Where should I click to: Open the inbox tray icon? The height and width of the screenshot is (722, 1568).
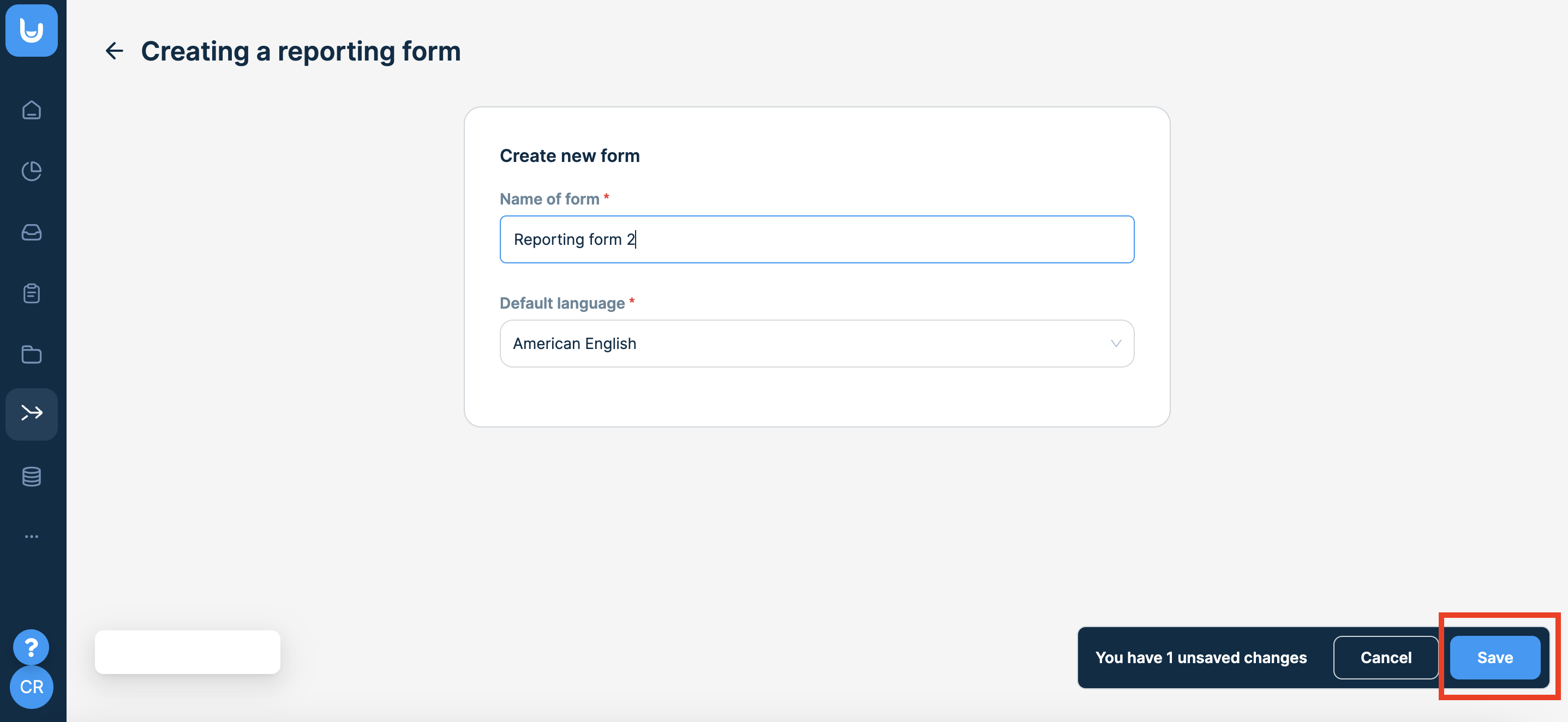[x=32, y=232]
